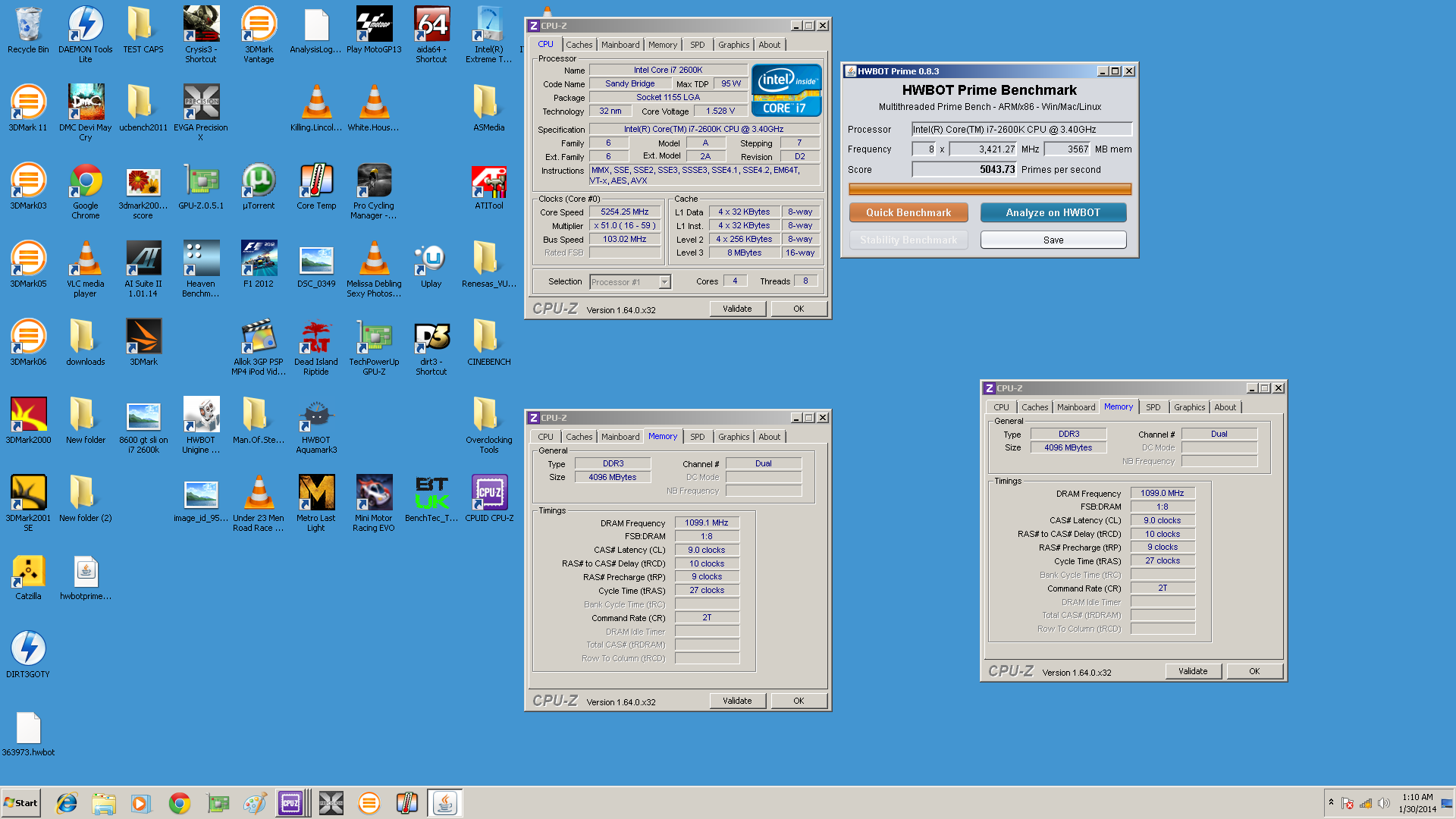This screenshot has width=1456, height=819.
Task: Click the HWBOT Processor name field
Action: [x=1021, y=129]
